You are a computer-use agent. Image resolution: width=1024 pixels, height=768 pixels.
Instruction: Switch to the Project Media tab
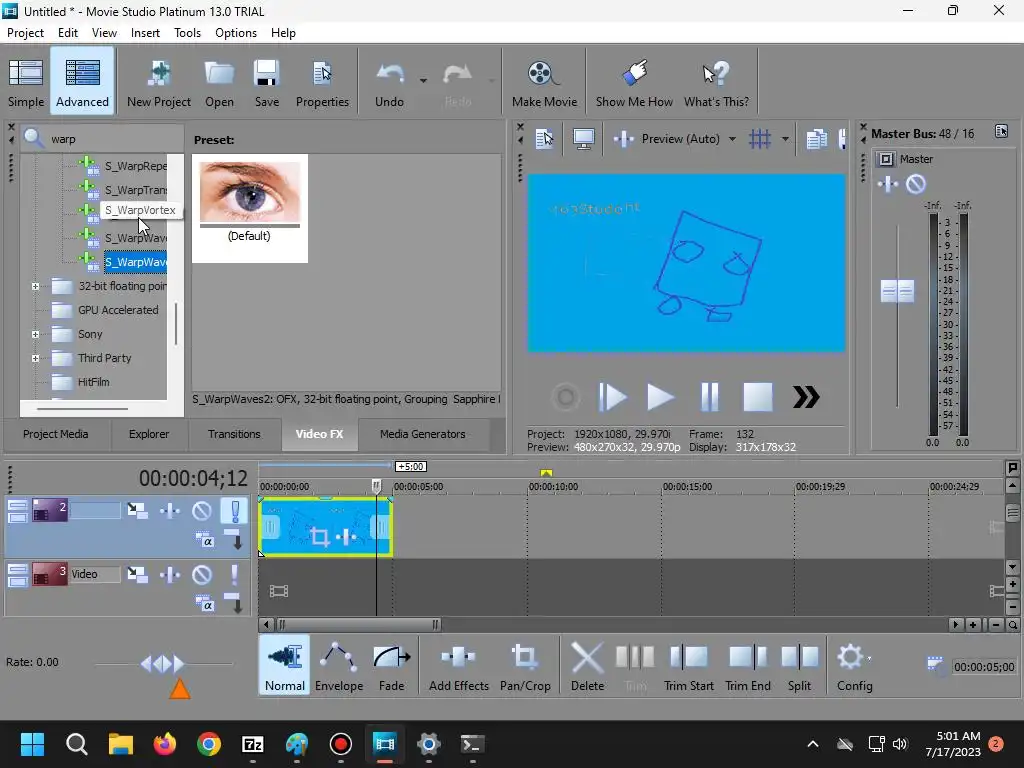click(56, 434)
